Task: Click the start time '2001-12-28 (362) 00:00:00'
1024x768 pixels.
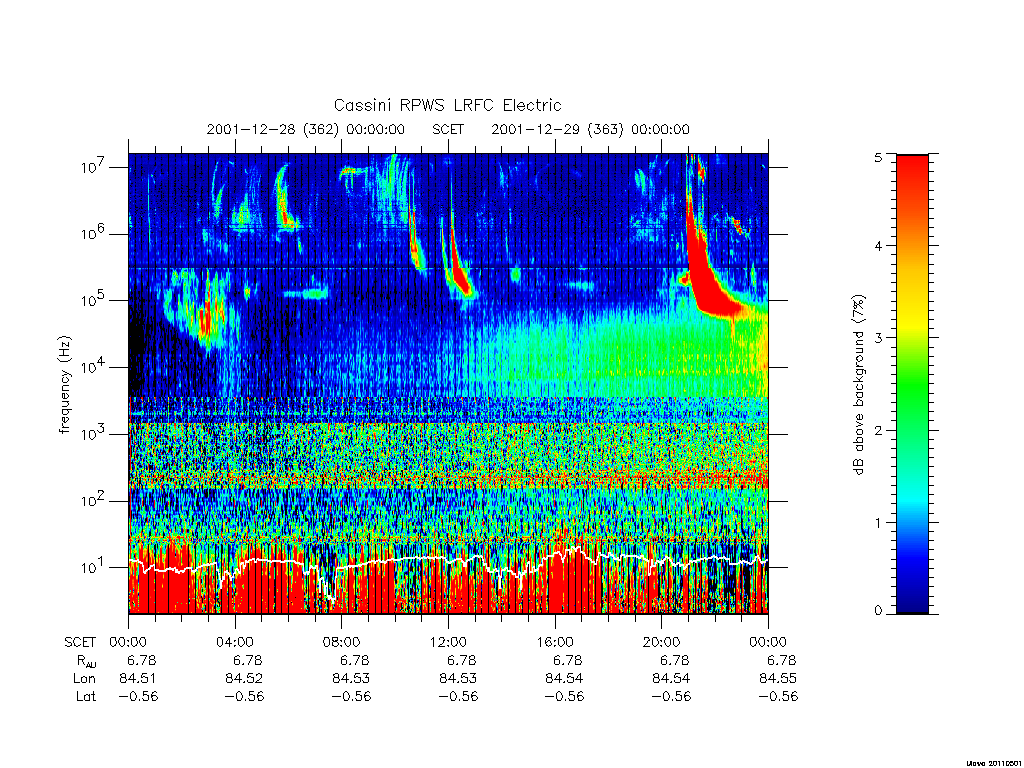Action: [x=306, y=129]
